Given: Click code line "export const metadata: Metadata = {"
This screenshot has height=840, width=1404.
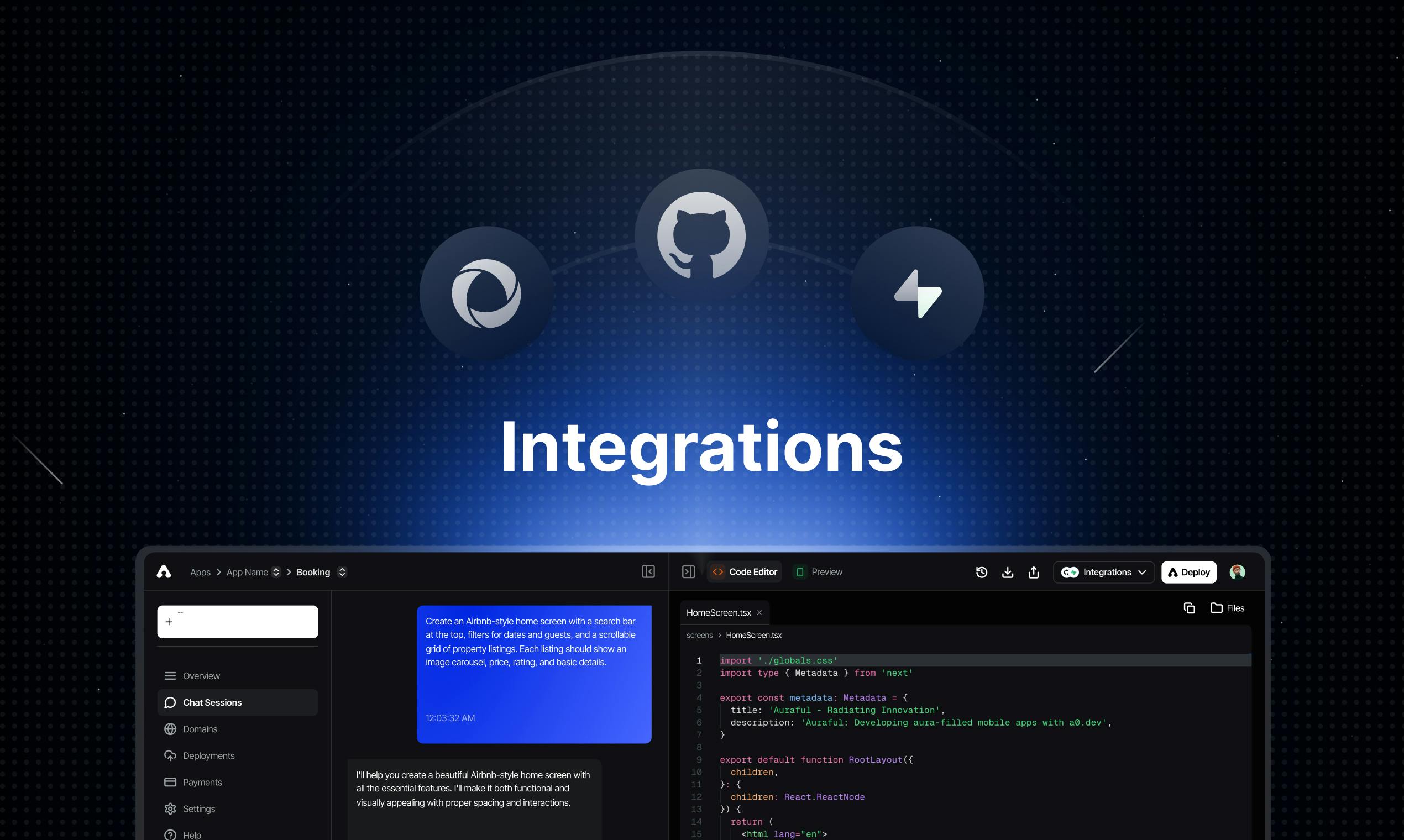Looking at the screenshot, I should tap(814, 698).
